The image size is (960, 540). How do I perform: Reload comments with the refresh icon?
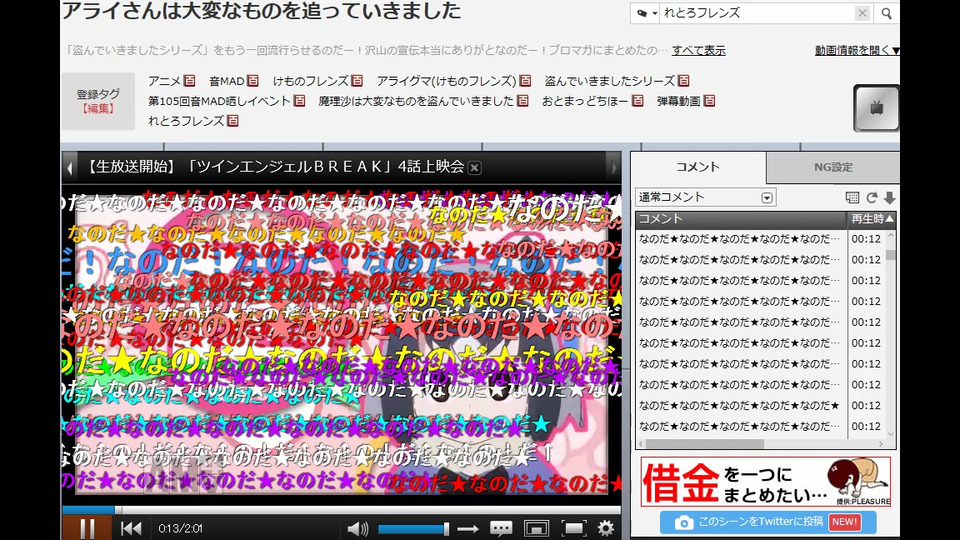(872, 197)
